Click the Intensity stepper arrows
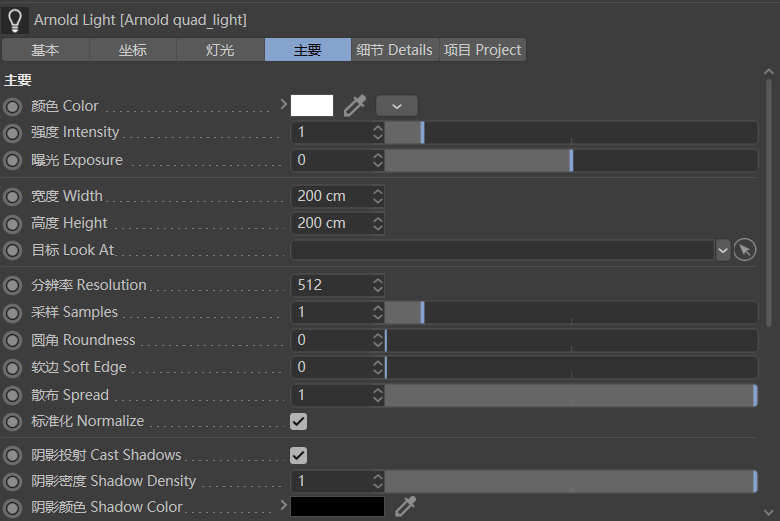The image size is (780, 521). coord(378,132)
